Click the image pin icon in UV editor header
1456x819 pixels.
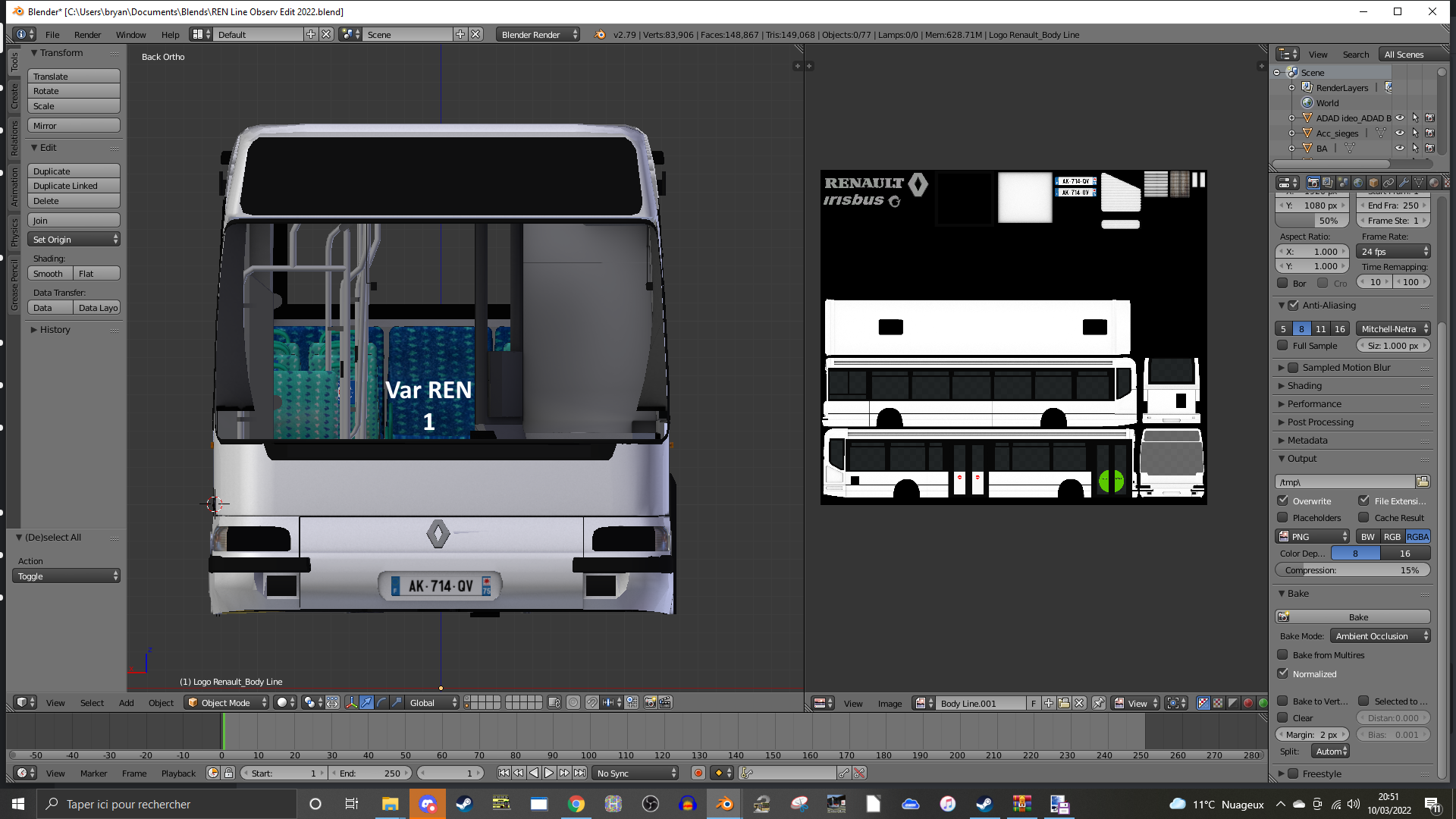point(1098,703)
